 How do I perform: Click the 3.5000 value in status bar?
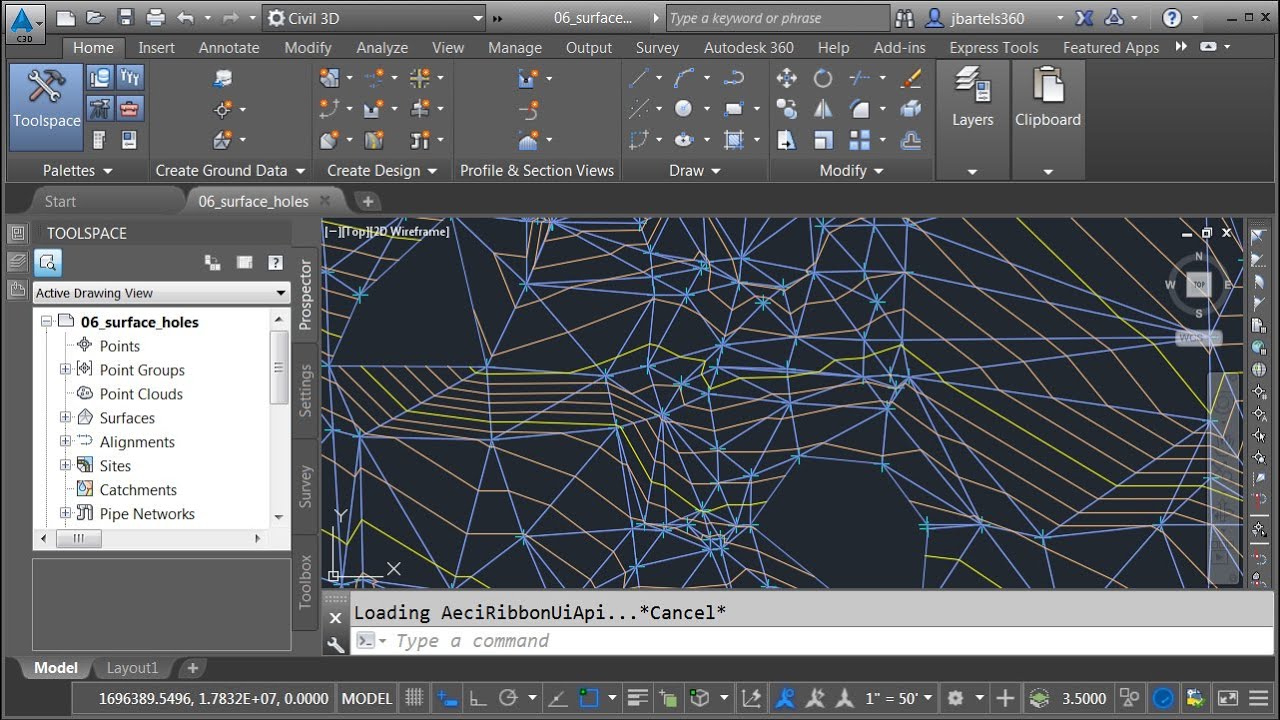pos(1084,698)
